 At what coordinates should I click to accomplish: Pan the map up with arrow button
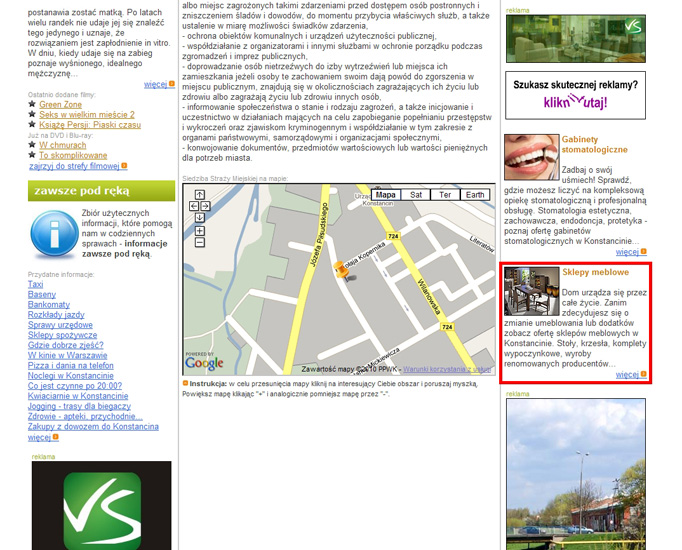coord(200,194)
